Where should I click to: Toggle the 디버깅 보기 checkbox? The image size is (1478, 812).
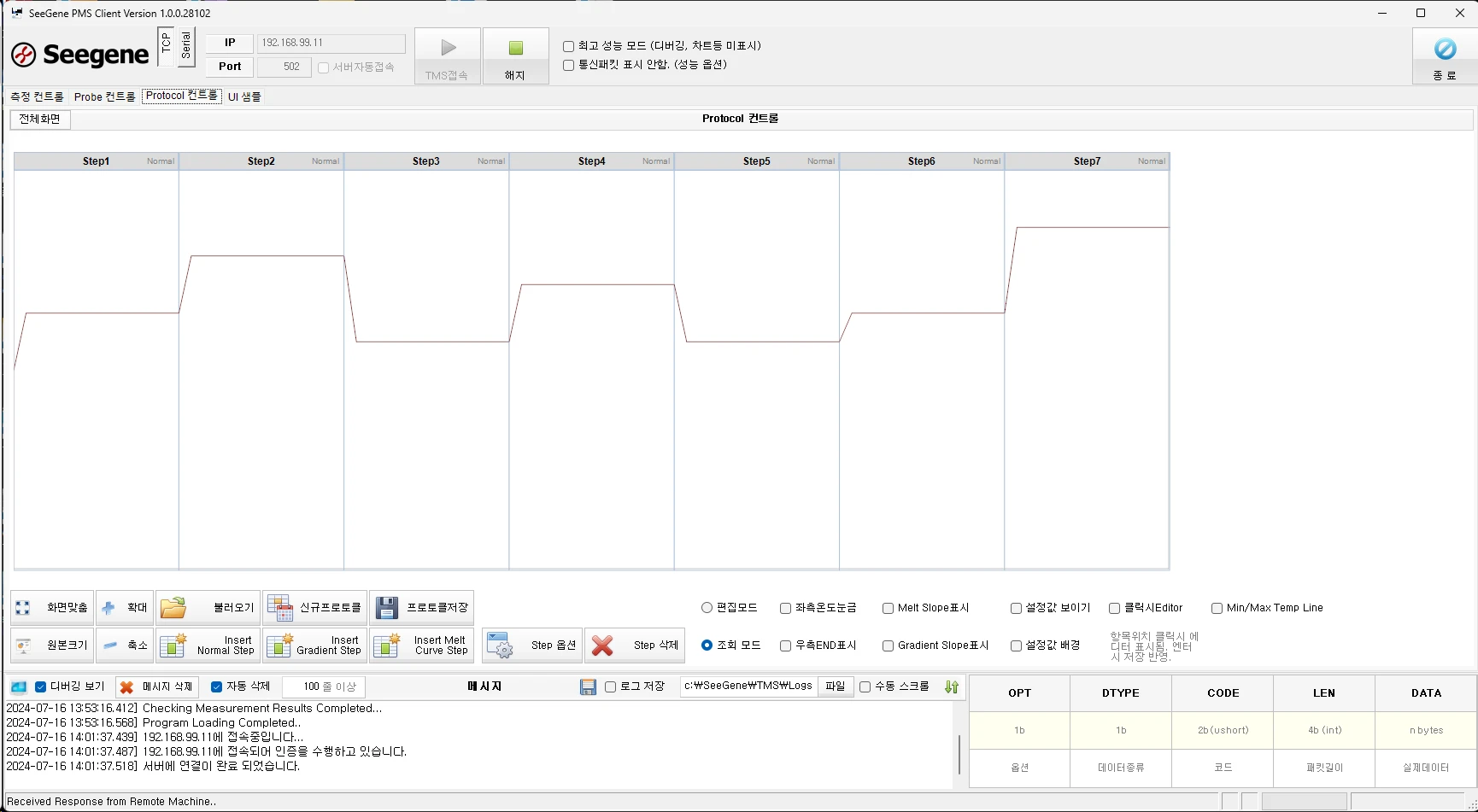pos(40,686)
